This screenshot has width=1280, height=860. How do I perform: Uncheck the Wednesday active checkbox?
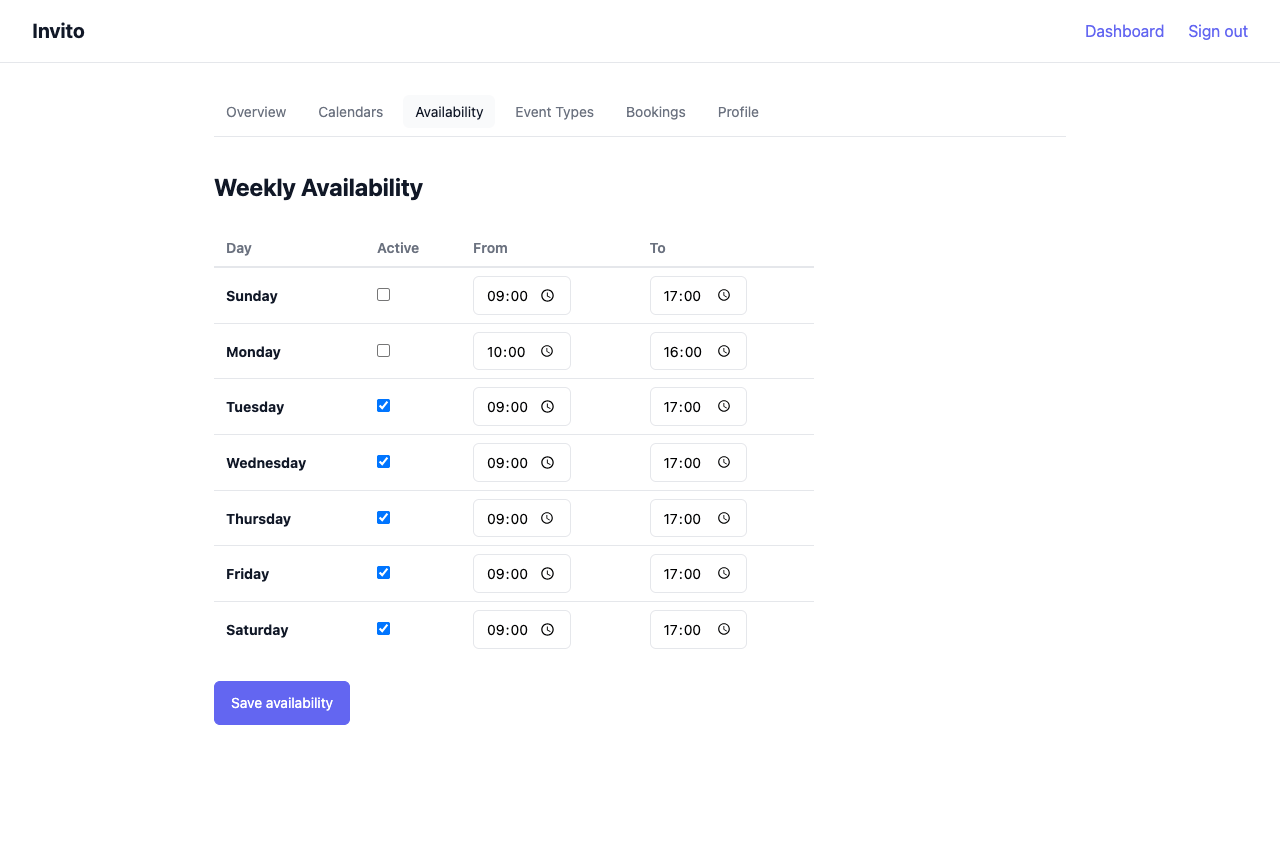(383, 462)
